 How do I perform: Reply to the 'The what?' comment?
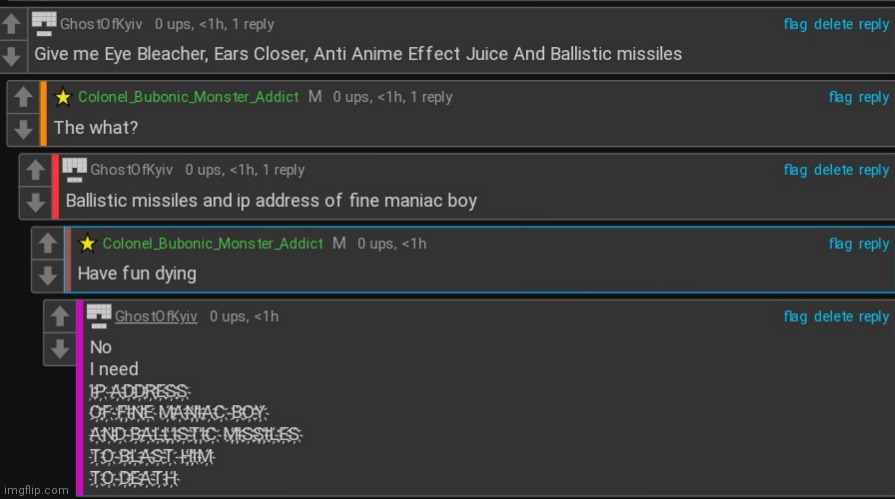[874, 97]
